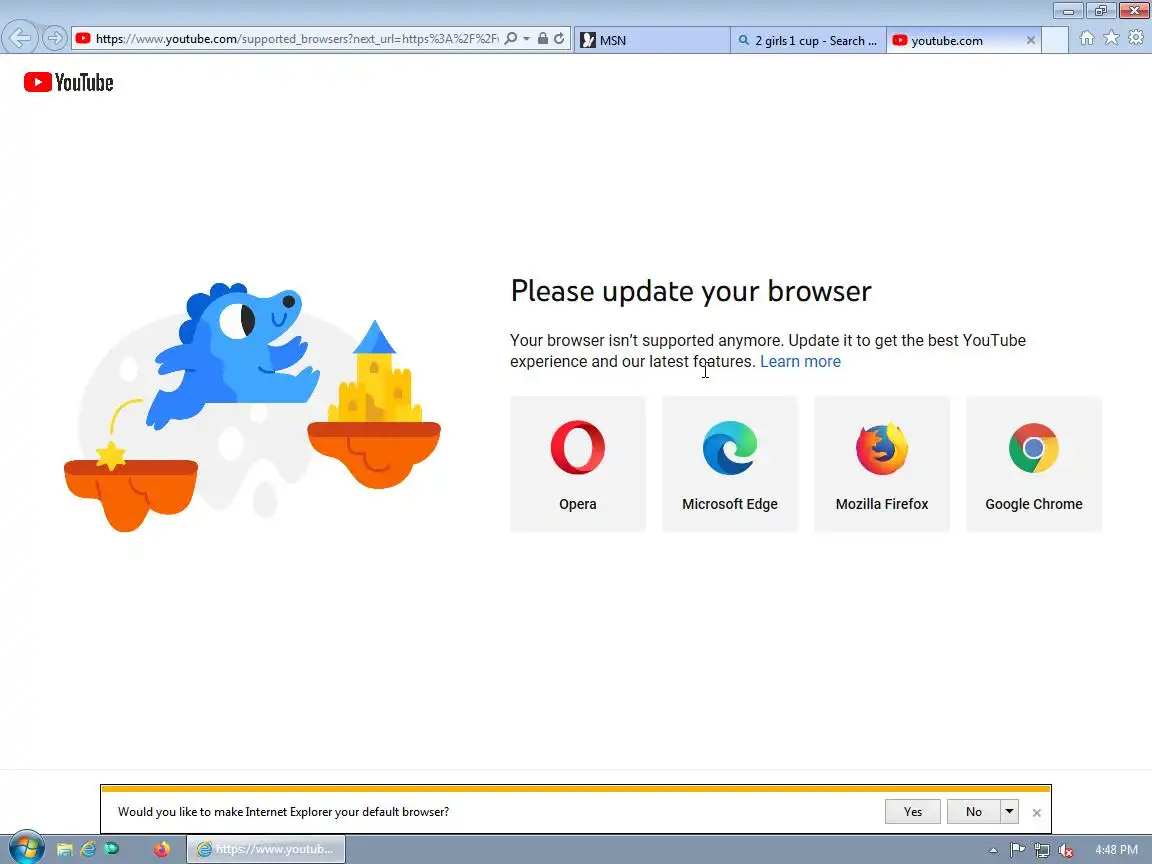This screenshot has width=1152, height=864.
Task: Follow the Learn more link
Action: (800, 361)
